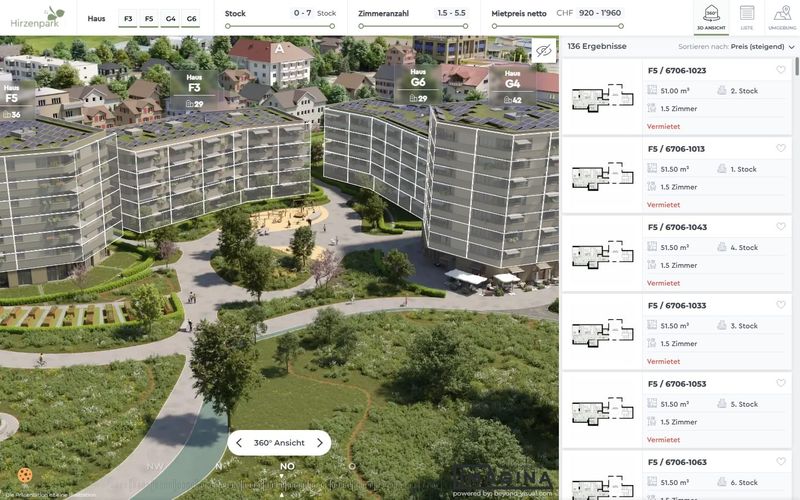Screen dimensions: 800x500
Task: Click '1.5 Zimmer' in listing 6706-1043
Action: pyautogui.click(x=679, y=265)
